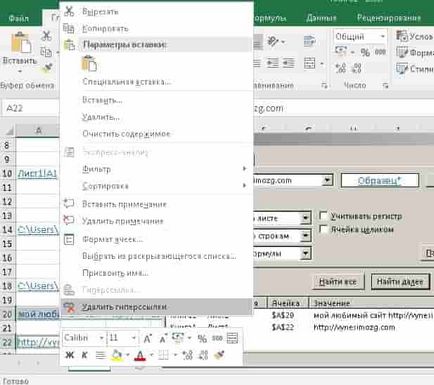Viewport: 434px width, 385px height.
Task: Click the paste clipboard icon under Параметры вставки
Action: (x=89, y=63)
